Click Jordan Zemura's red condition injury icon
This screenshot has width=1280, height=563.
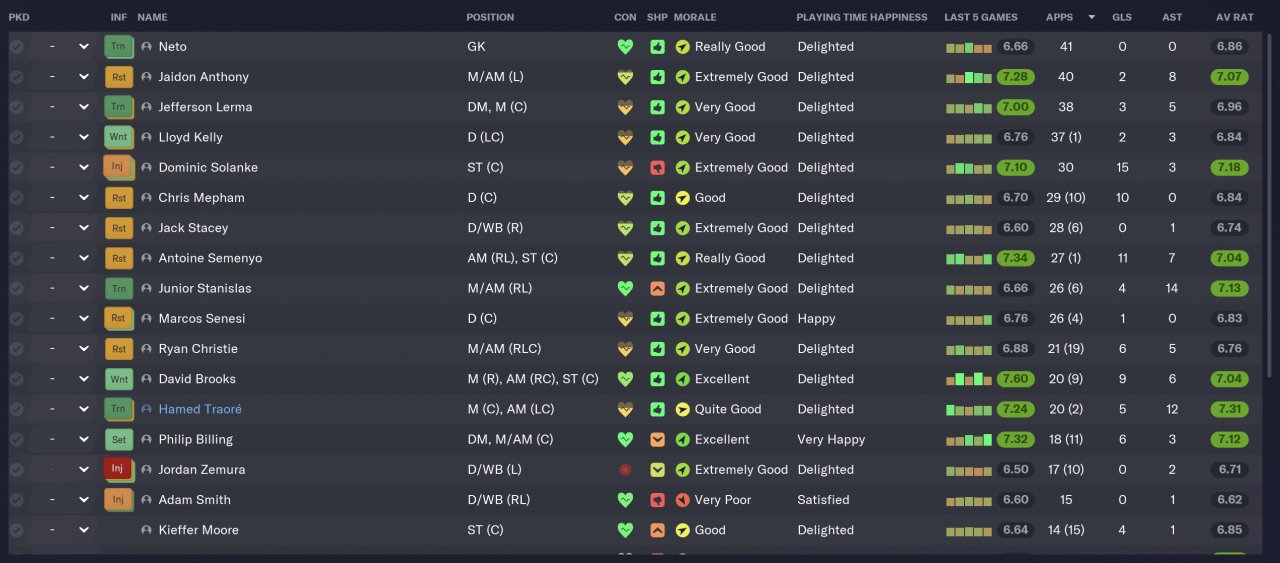coord(626,470)
